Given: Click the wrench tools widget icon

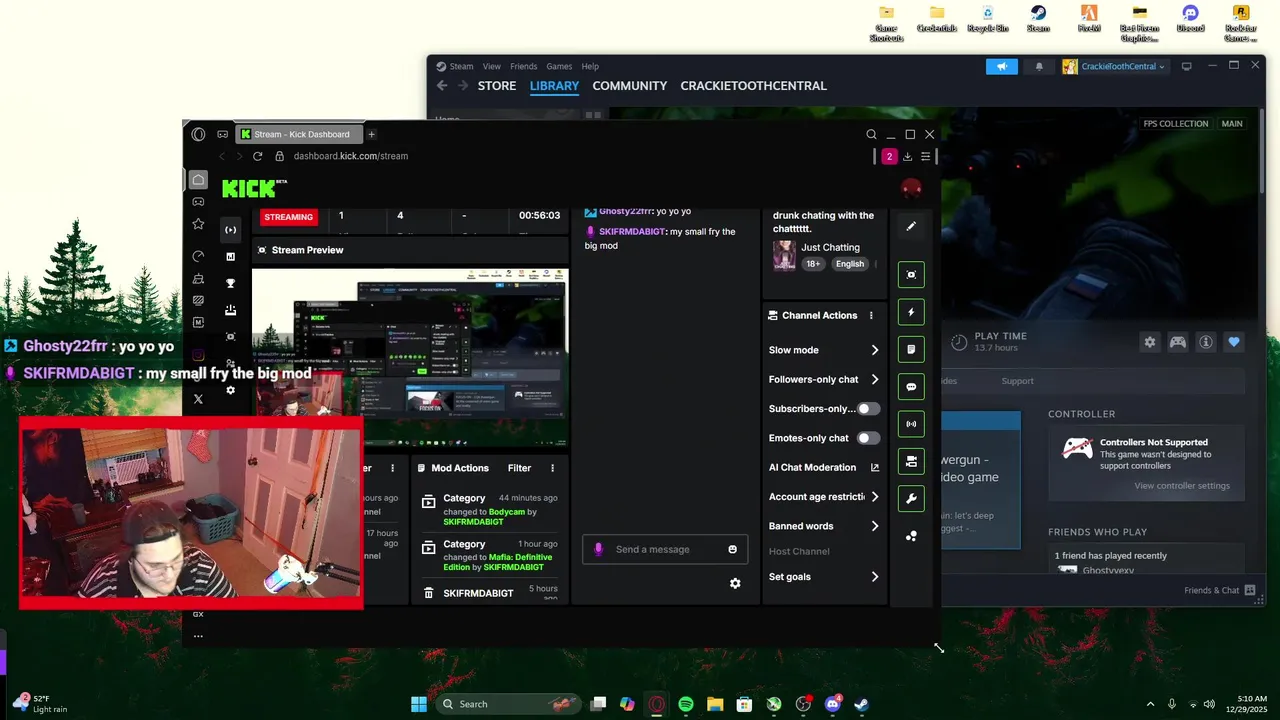Looking at the screenshot, I should coord(911,499).
